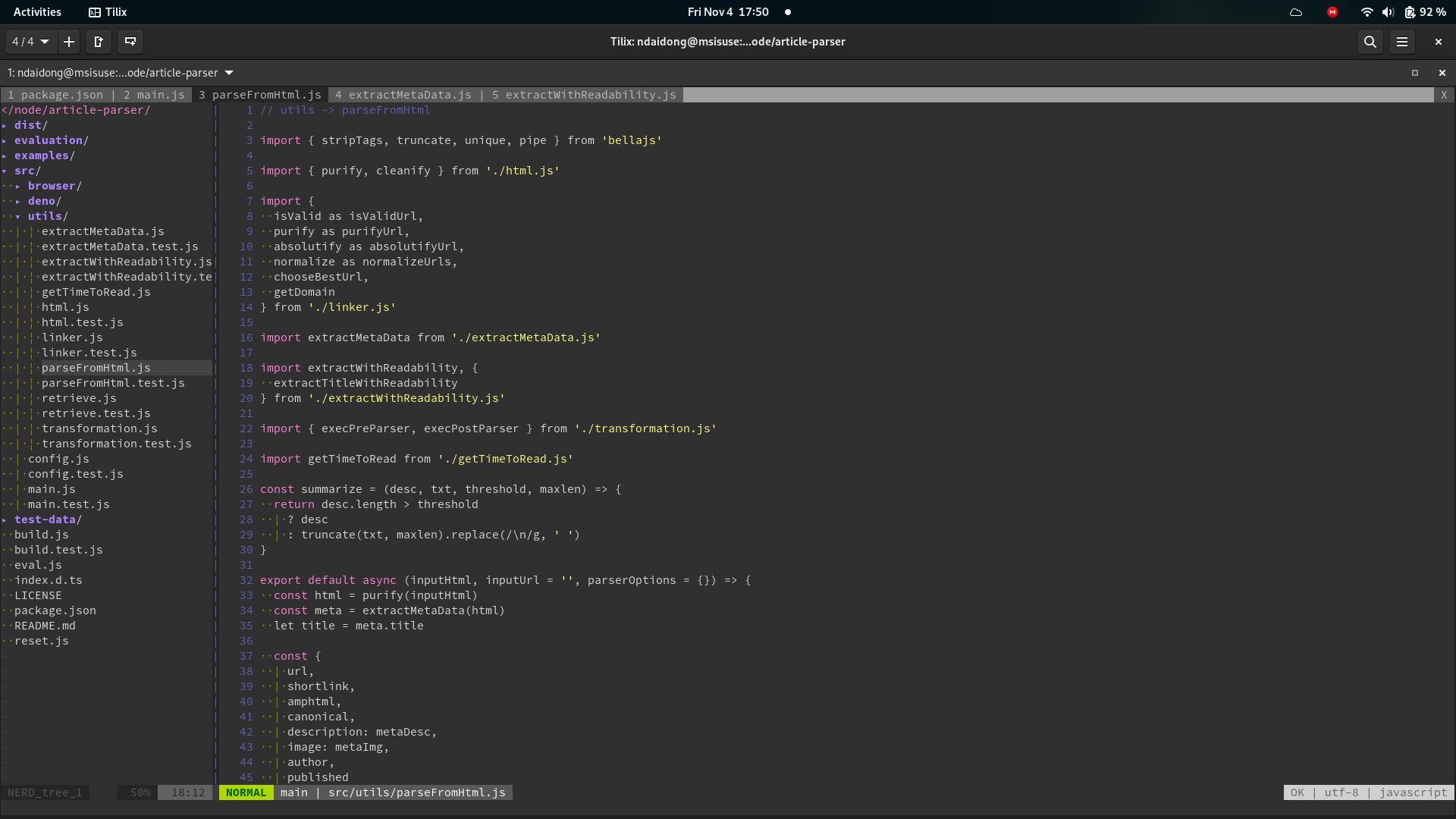The height and width of the screenshot is (819, 1456).
Task: Close the terminal pane with its X
Action: pos(1442,73)
